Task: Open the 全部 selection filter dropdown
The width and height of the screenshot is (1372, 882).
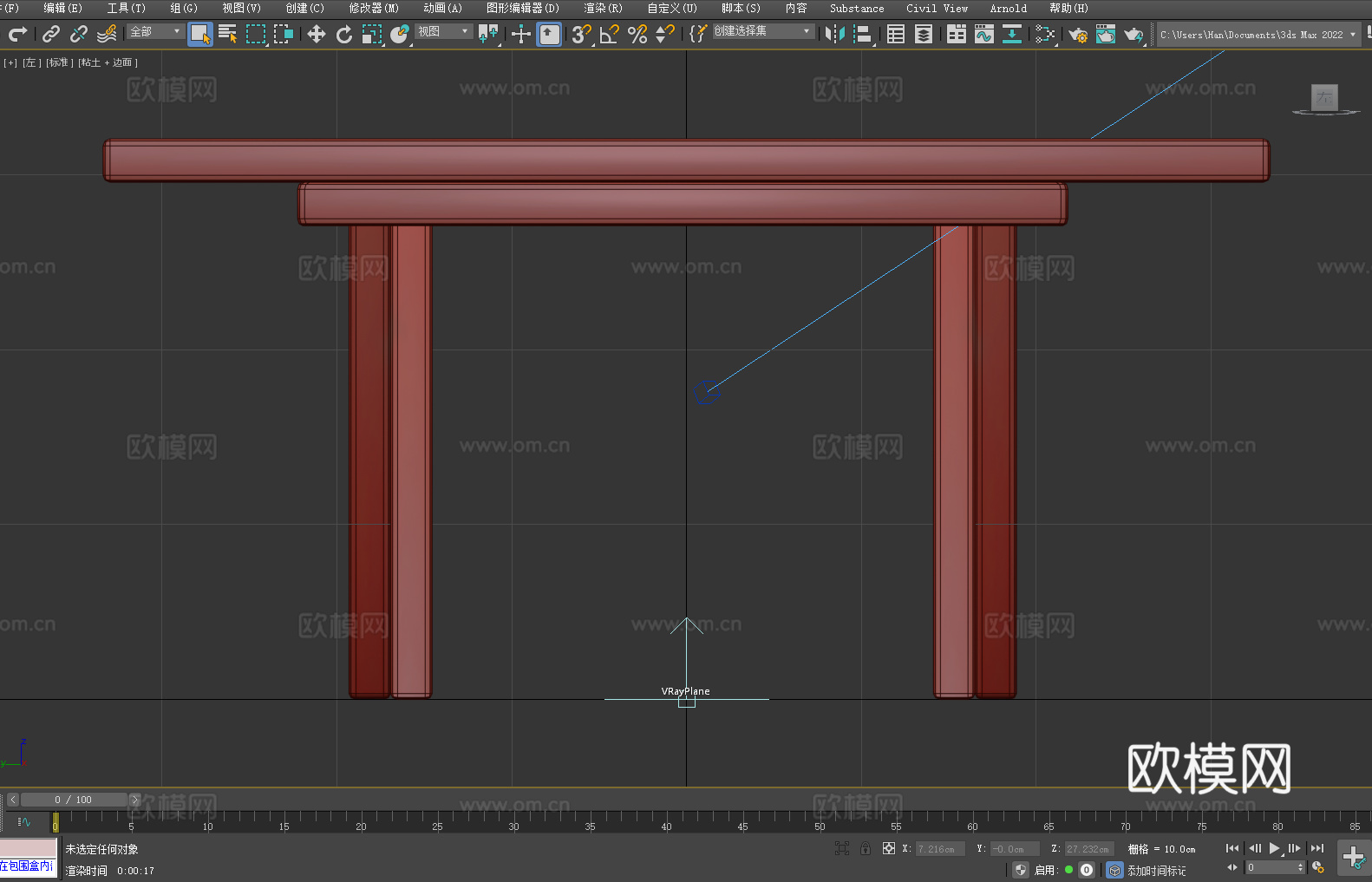Action: (x=155, y=31)
